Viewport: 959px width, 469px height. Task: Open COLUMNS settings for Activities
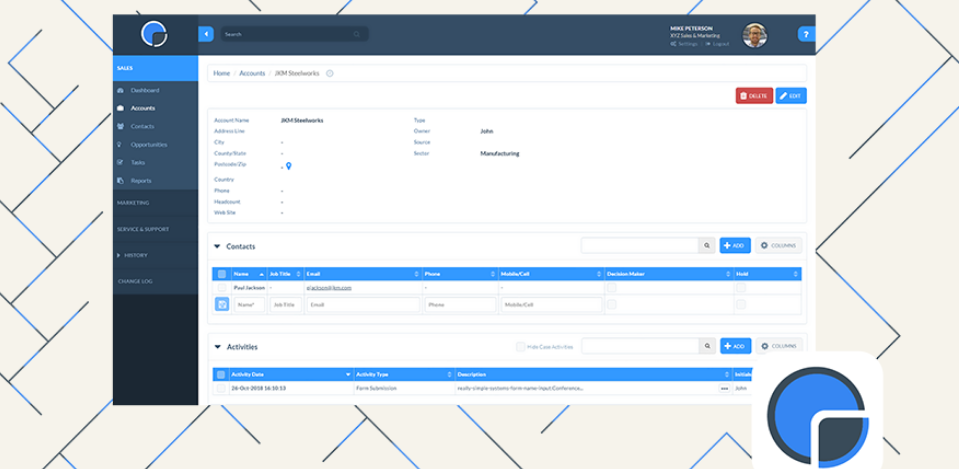pos(779,346)
